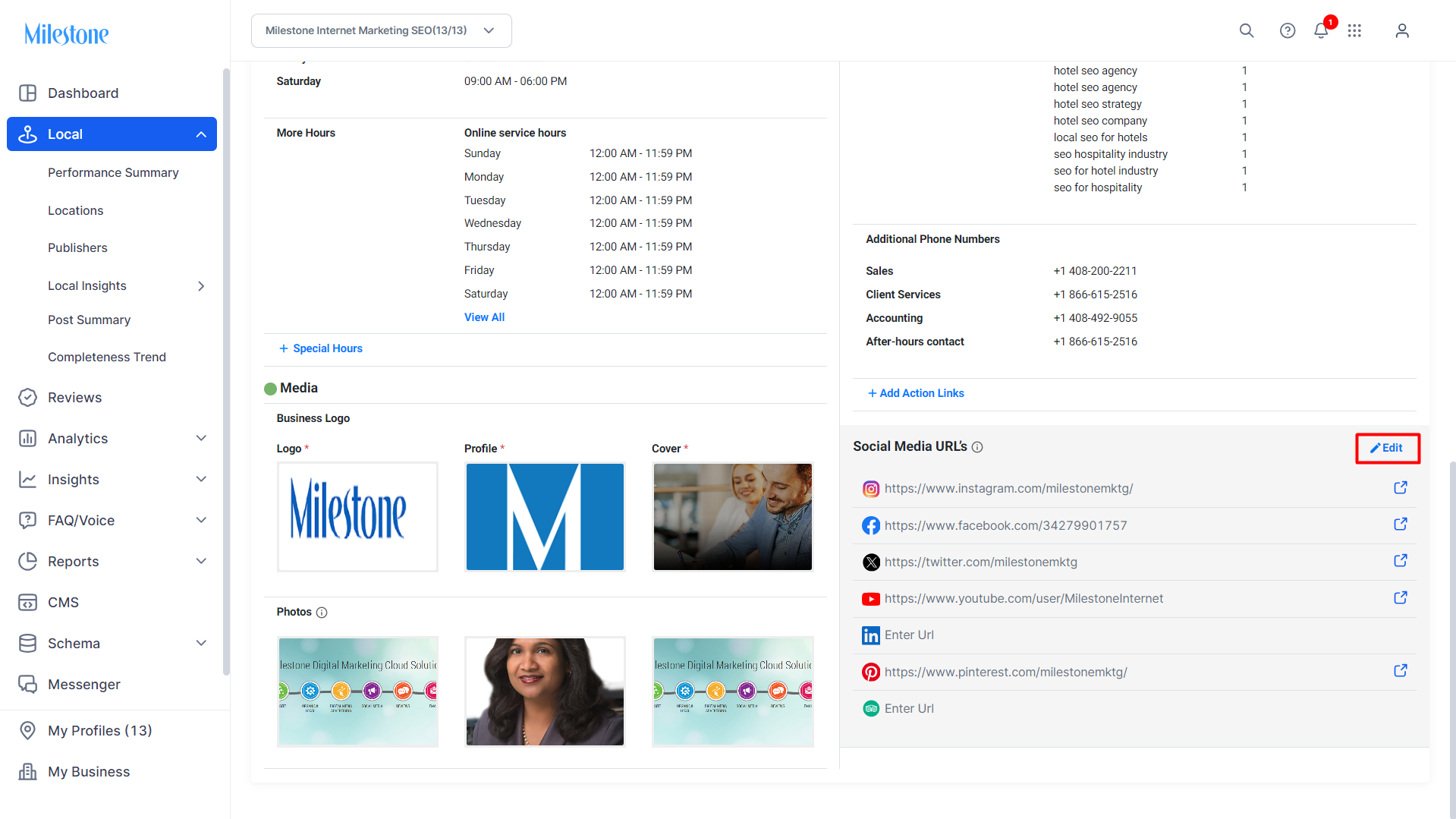Select the Profile image thumbnail
The width and height of the screenshot is (1456, 819).
click(545, 517)
